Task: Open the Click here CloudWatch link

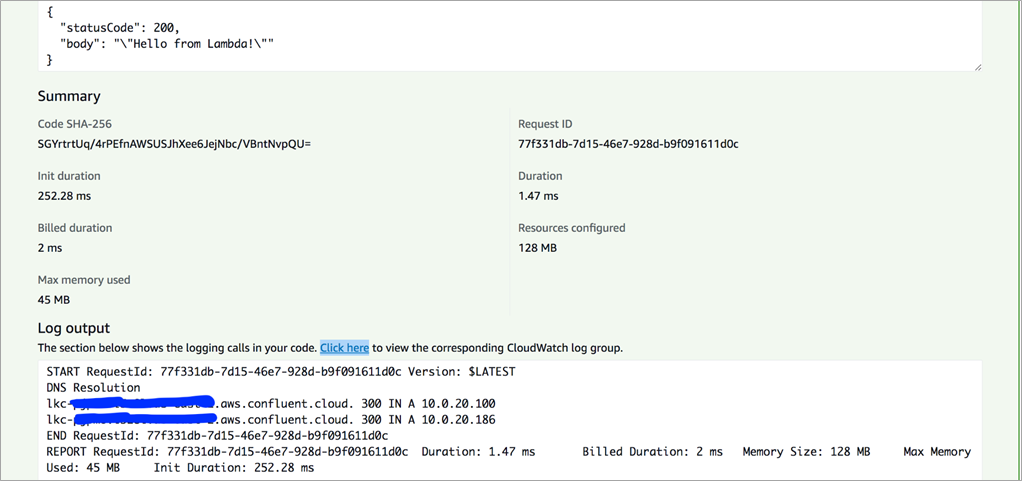Action: tap(344, 348)
